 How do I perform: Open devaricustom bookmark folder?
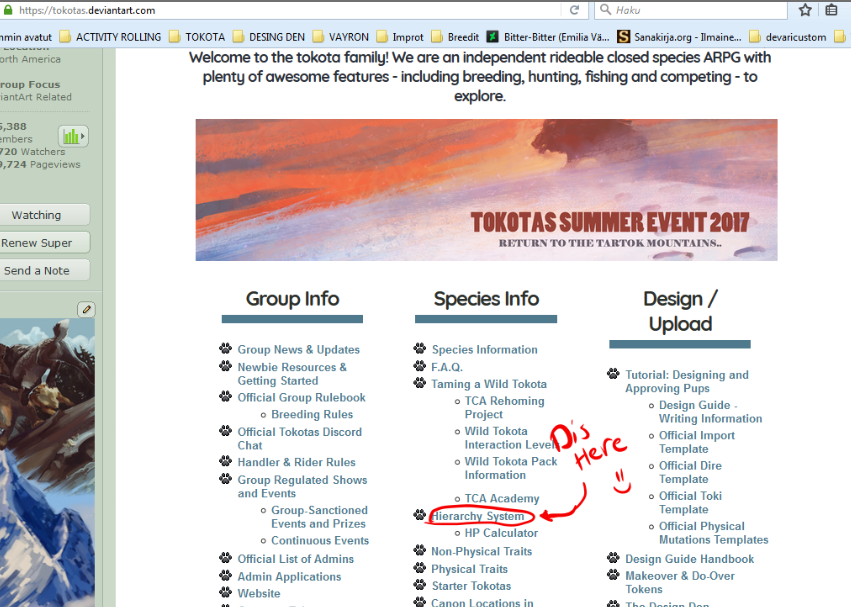788,37
